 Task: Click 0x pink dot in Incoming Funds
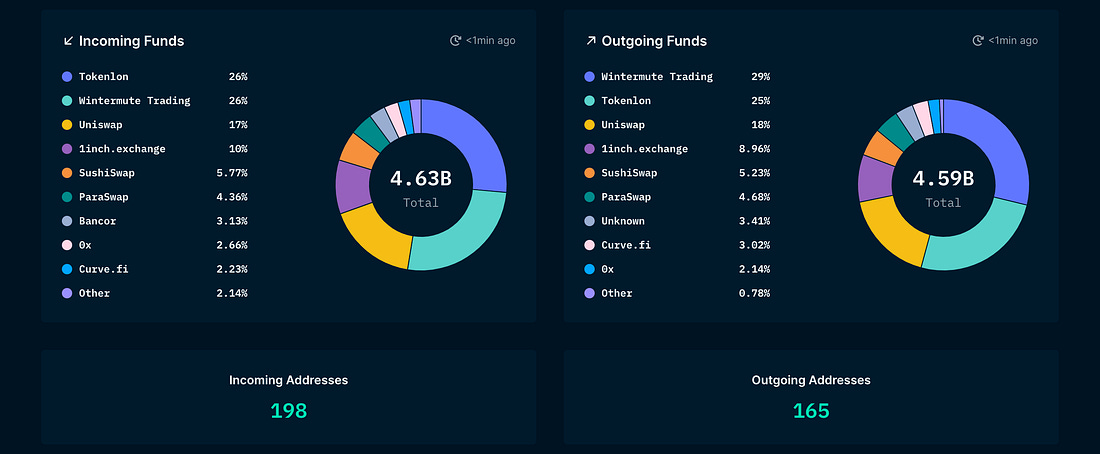pyautogui.click(x=67, y=245)
